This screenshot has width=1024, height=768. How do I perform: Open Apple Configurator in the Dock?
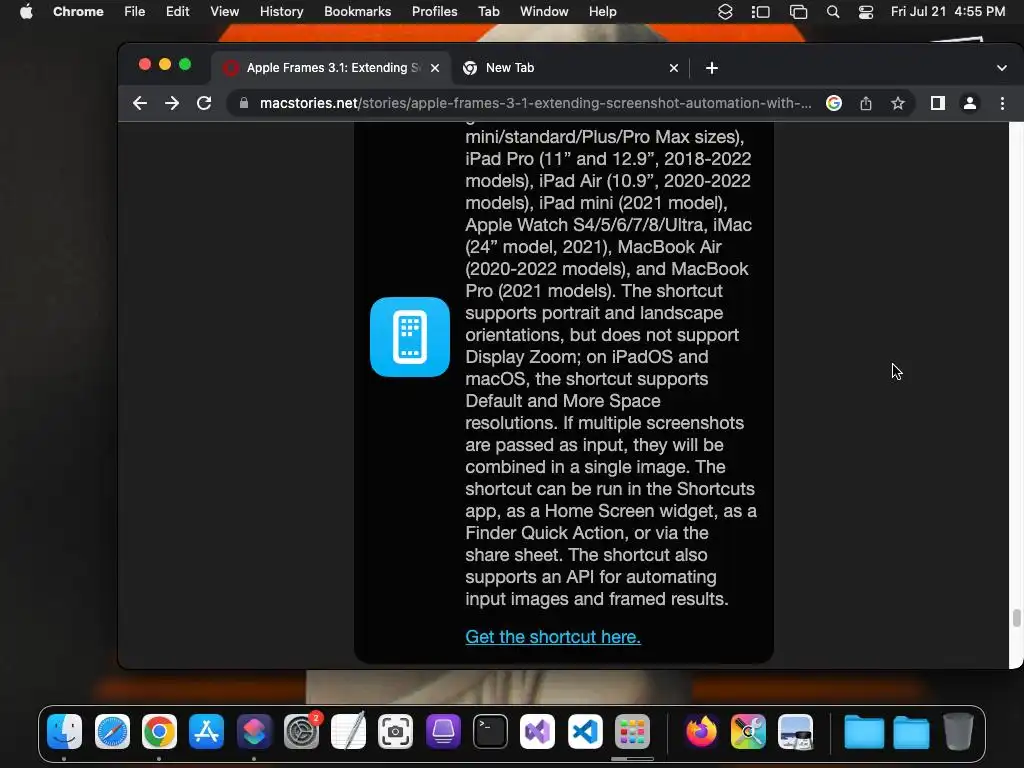443,731
